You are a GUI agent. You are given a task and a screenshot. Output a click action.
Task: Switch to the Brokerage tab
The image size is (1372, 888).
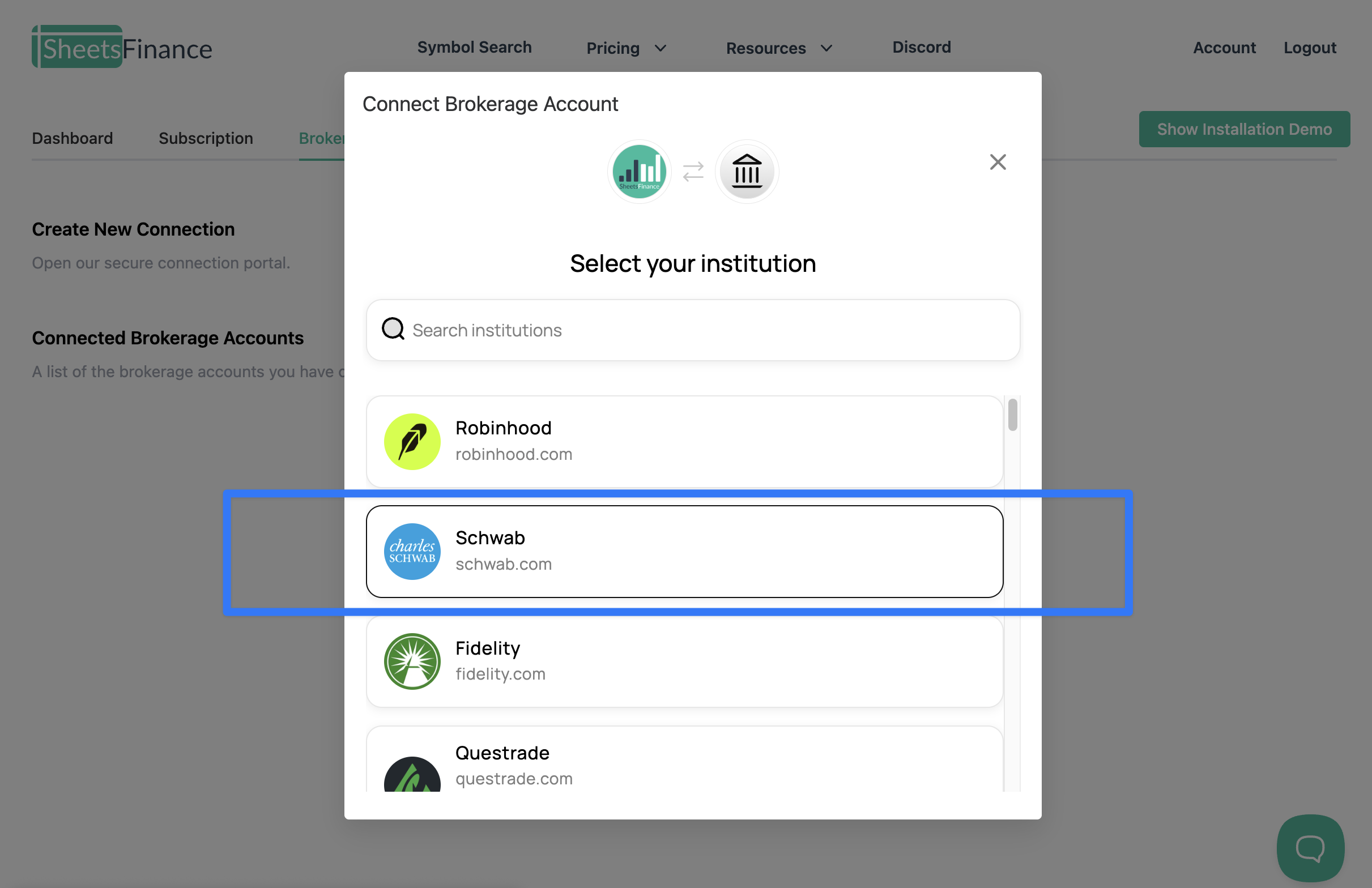[x=321, y=138]
